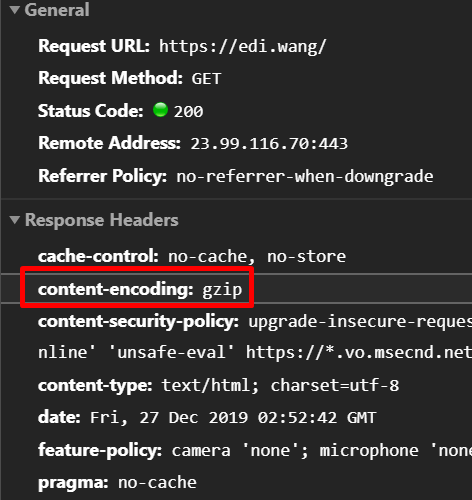The image size is (472, 500).
Task: Click the content-encoding gzip header
Action: click(x=140, y=289)
